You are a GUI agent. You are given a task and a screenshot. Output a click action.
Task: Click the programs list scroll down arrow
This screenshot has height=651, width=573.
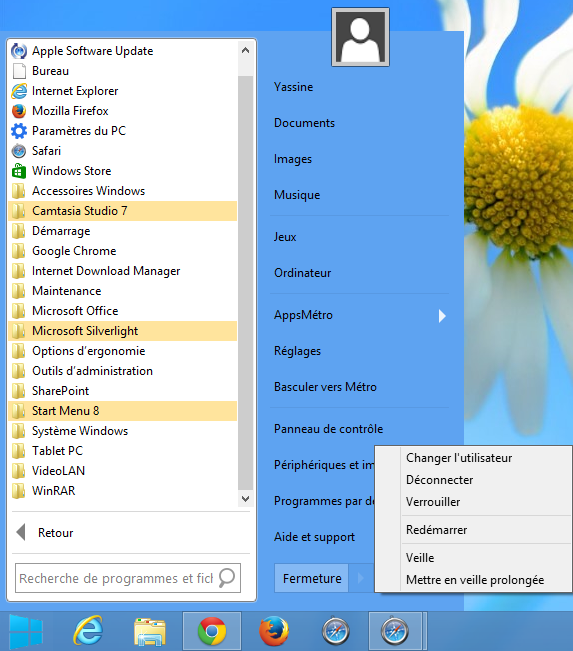coord(245,499)
